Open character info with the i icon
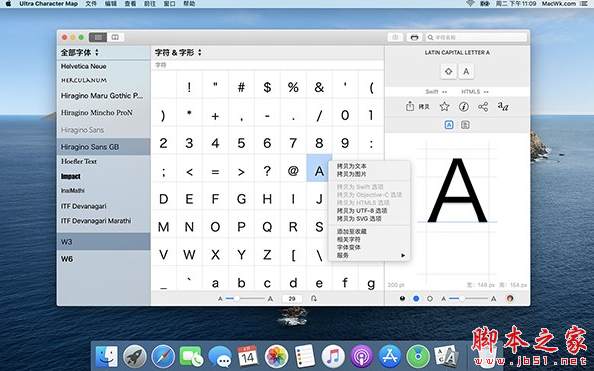This screenshot has height=371, width=594. click(x=464, y=106)
